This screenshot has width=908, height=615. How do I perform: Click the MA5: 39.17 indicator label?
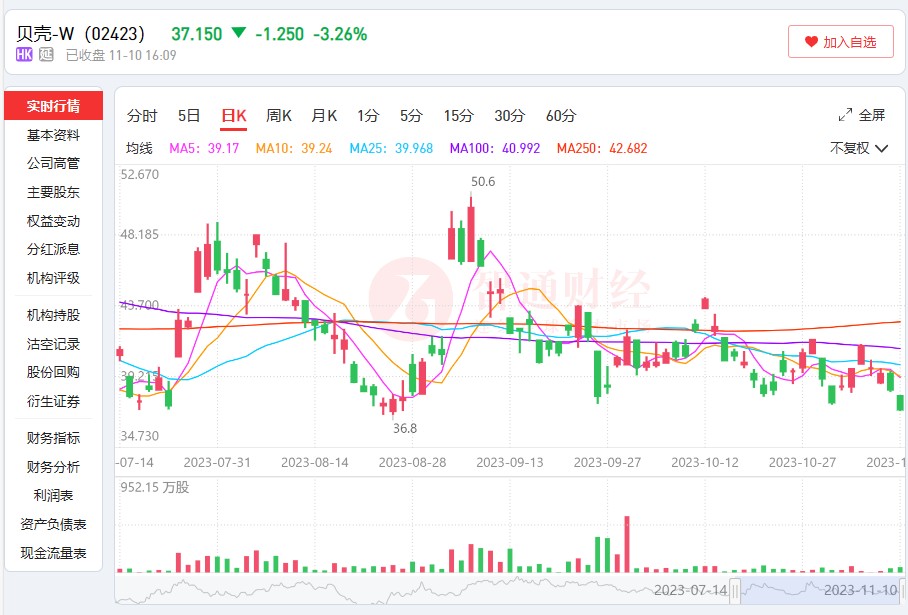click(204, 148)
